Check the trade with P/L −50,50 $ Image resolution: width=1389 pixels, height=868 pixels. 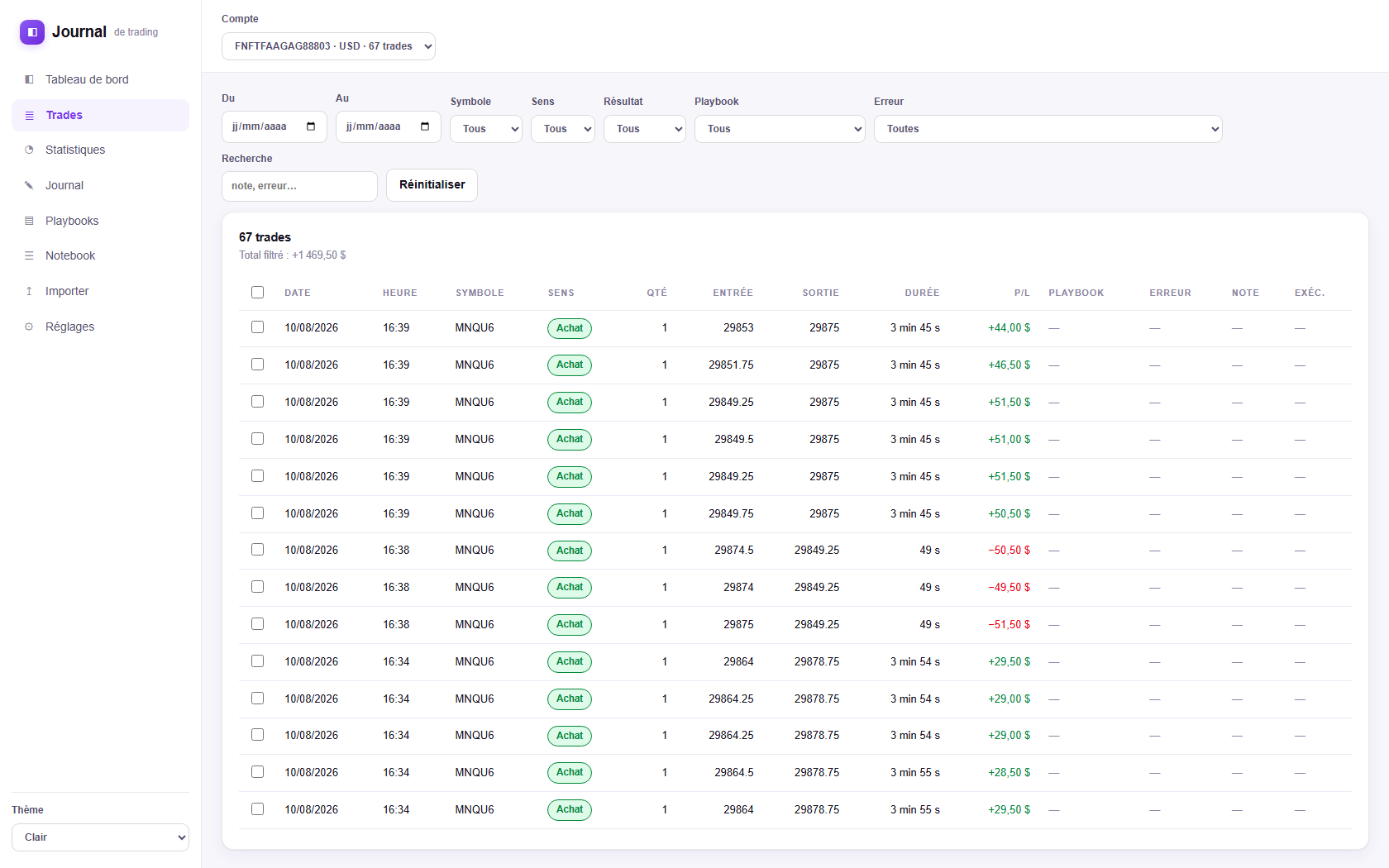tap(257, 550)
